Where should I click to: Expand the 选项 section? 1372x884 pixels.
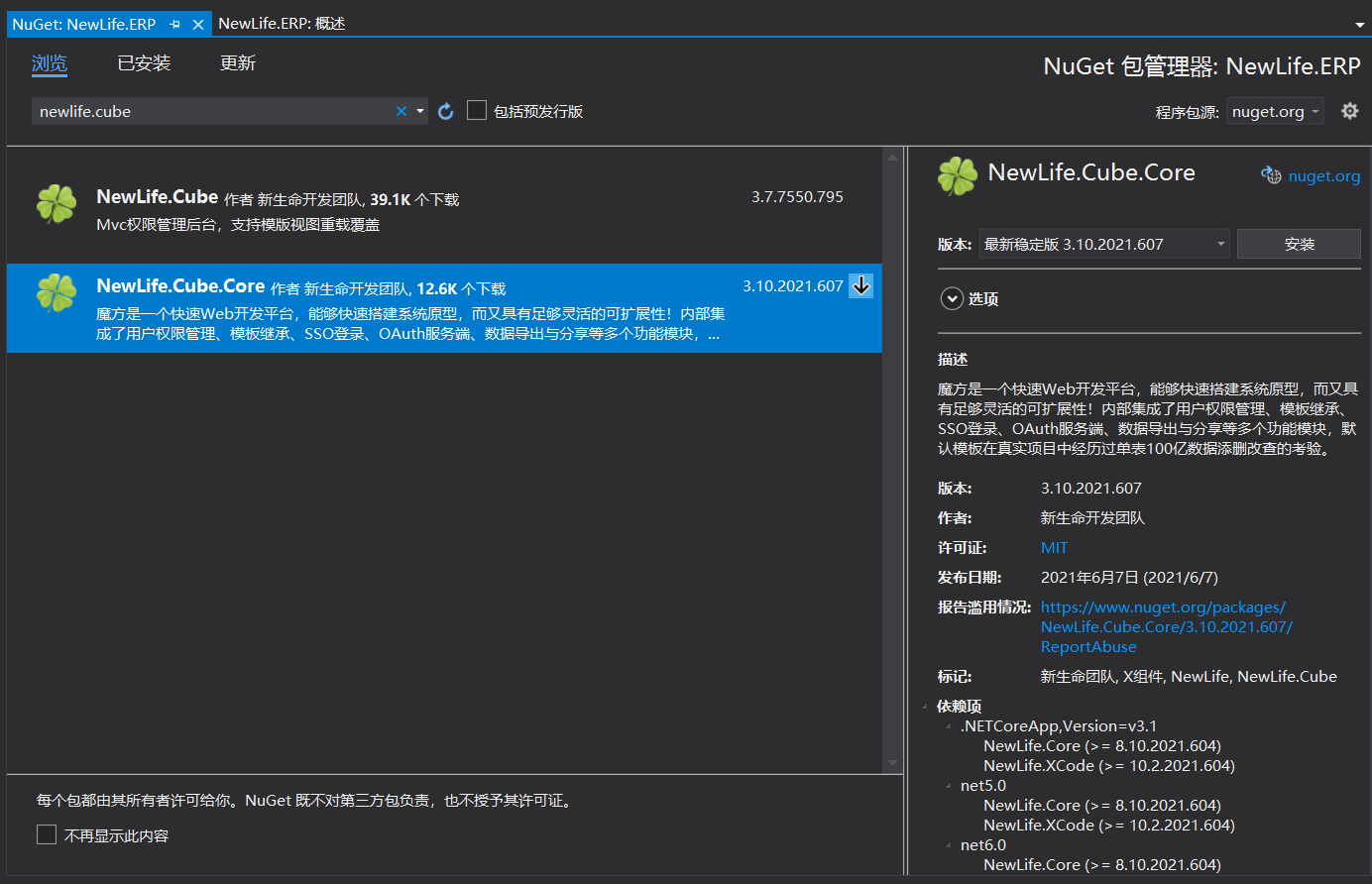pyautogui.click(x=952, y=298)
